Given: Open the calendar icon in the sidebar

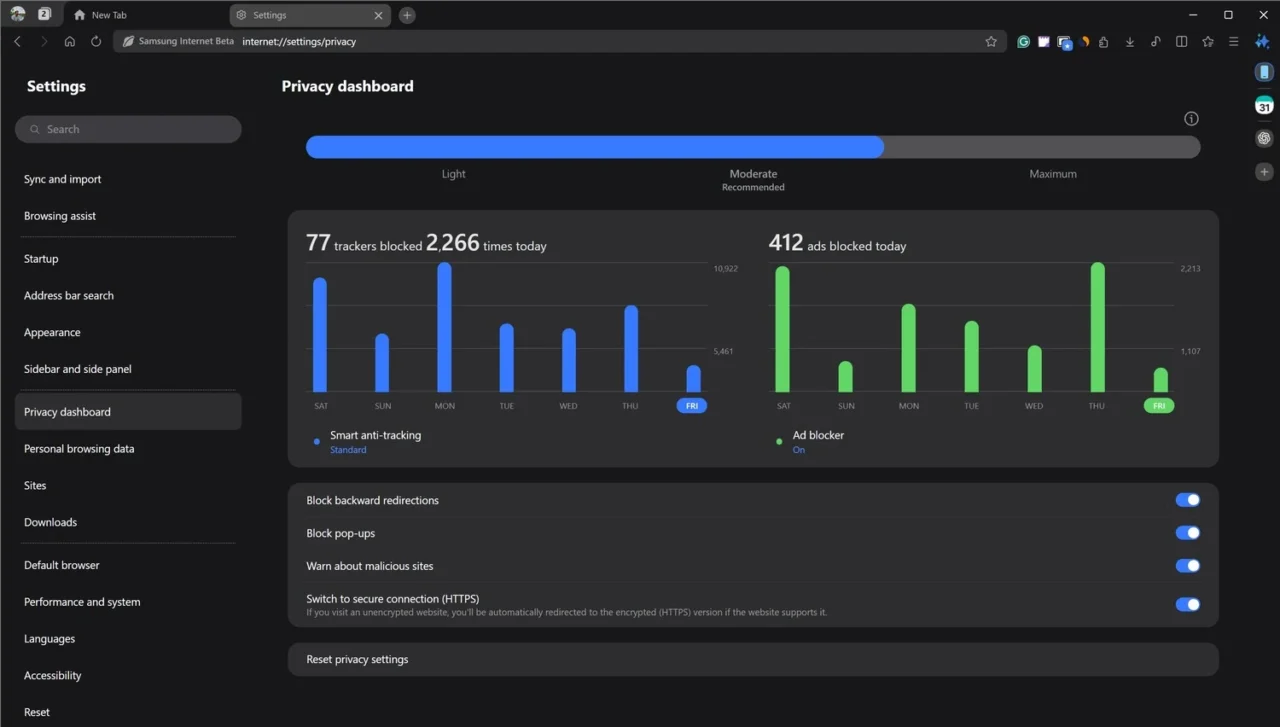Looking at the screenshot, I should pyautogui.click(x=1263, y=104).
